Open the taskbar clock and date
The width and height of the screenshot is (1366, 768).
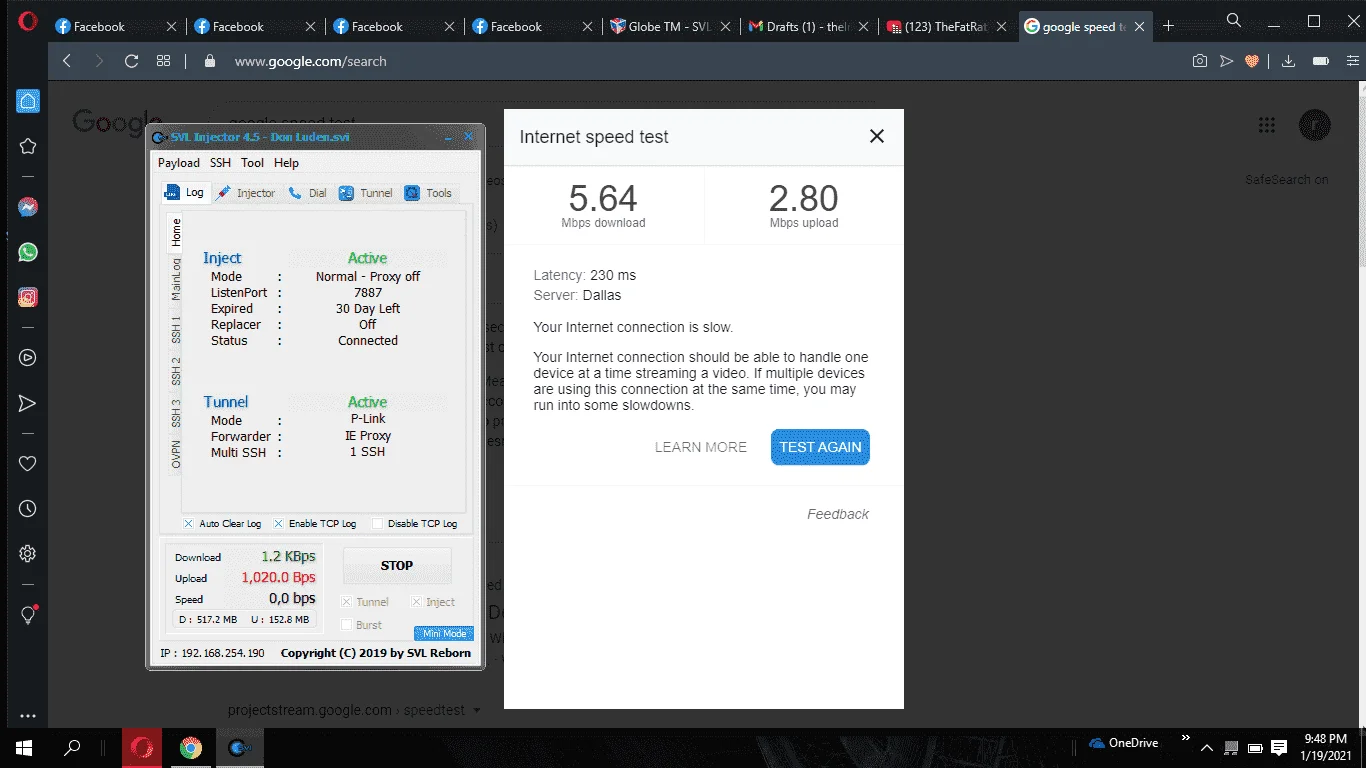click(x=1328, y=747)
